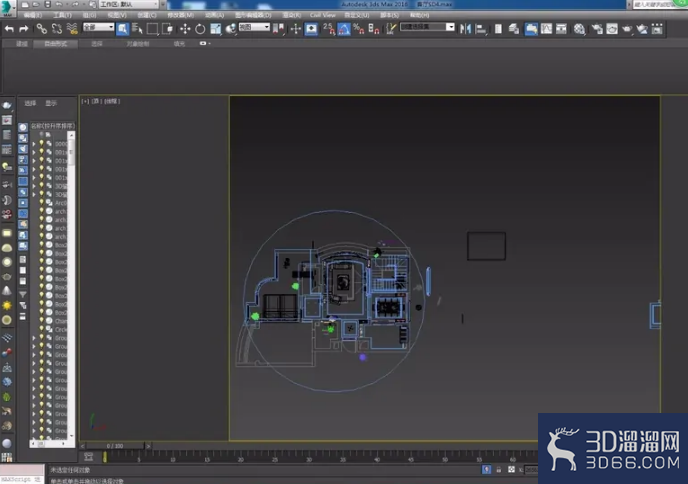This screenshot has width=688, height=484.
Task: Open the Workspace selector dropdown
Action: pyautogui.click(x=129, y=4)
